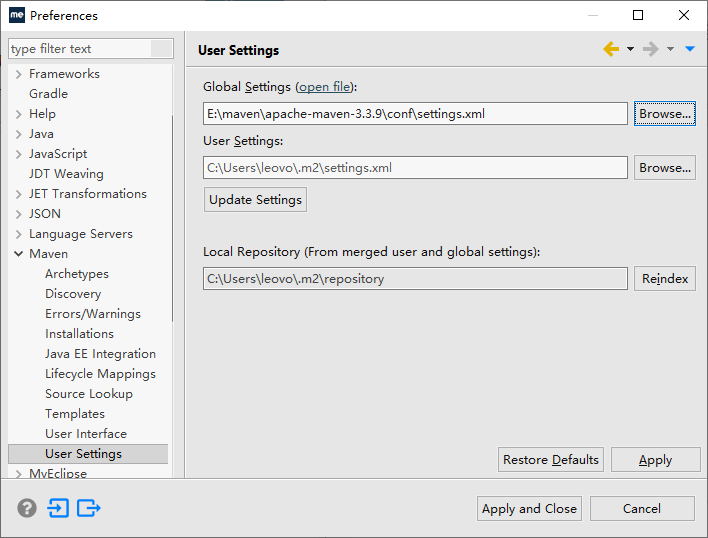Expand the Frameworks tree node
Image resolution: width=708 pixels, height=538 pixels.
click(19, 74)
